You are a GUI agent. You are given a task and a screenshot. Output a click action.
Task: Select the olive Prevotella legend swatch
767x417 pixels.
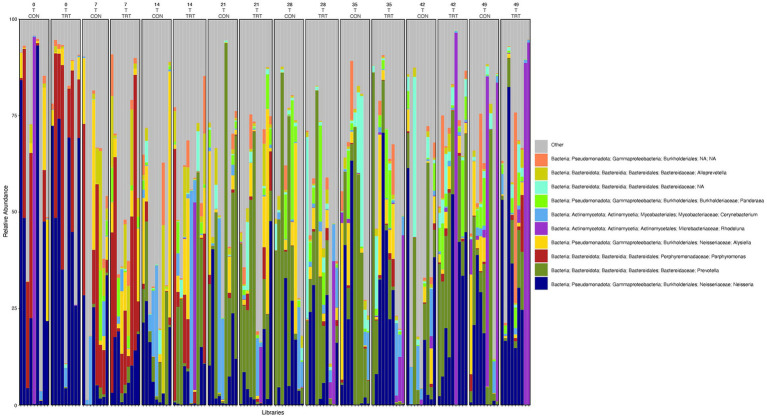click(x=541, y=270)
